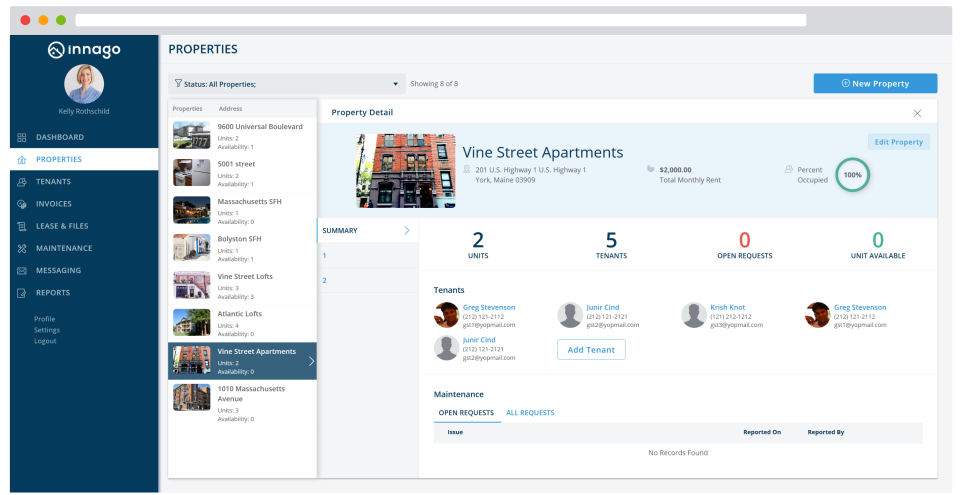Click the Maintenance tools icon

click(x=21, y=248)
